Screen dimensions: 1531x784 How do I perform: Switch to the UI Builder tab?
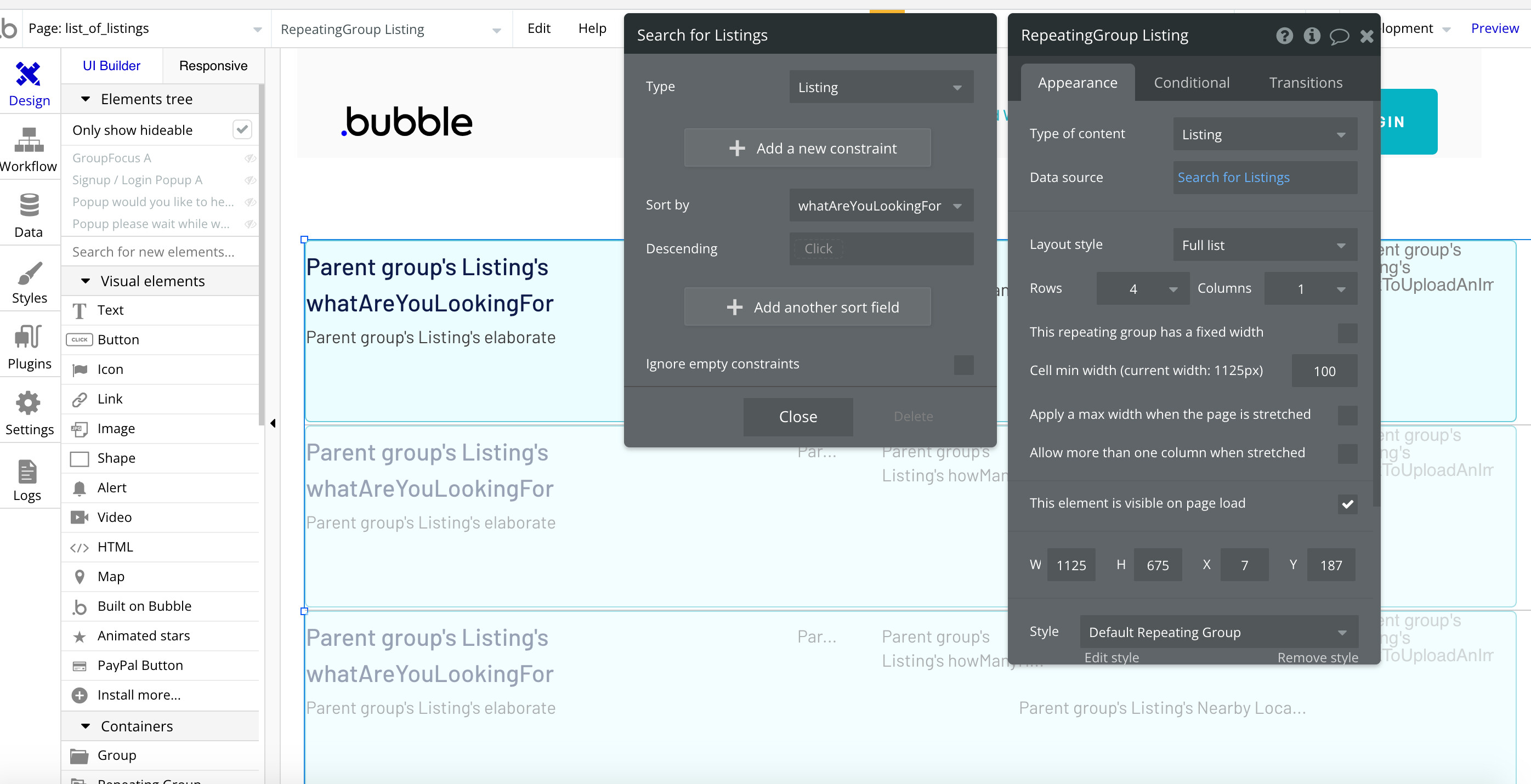point(112,66)
